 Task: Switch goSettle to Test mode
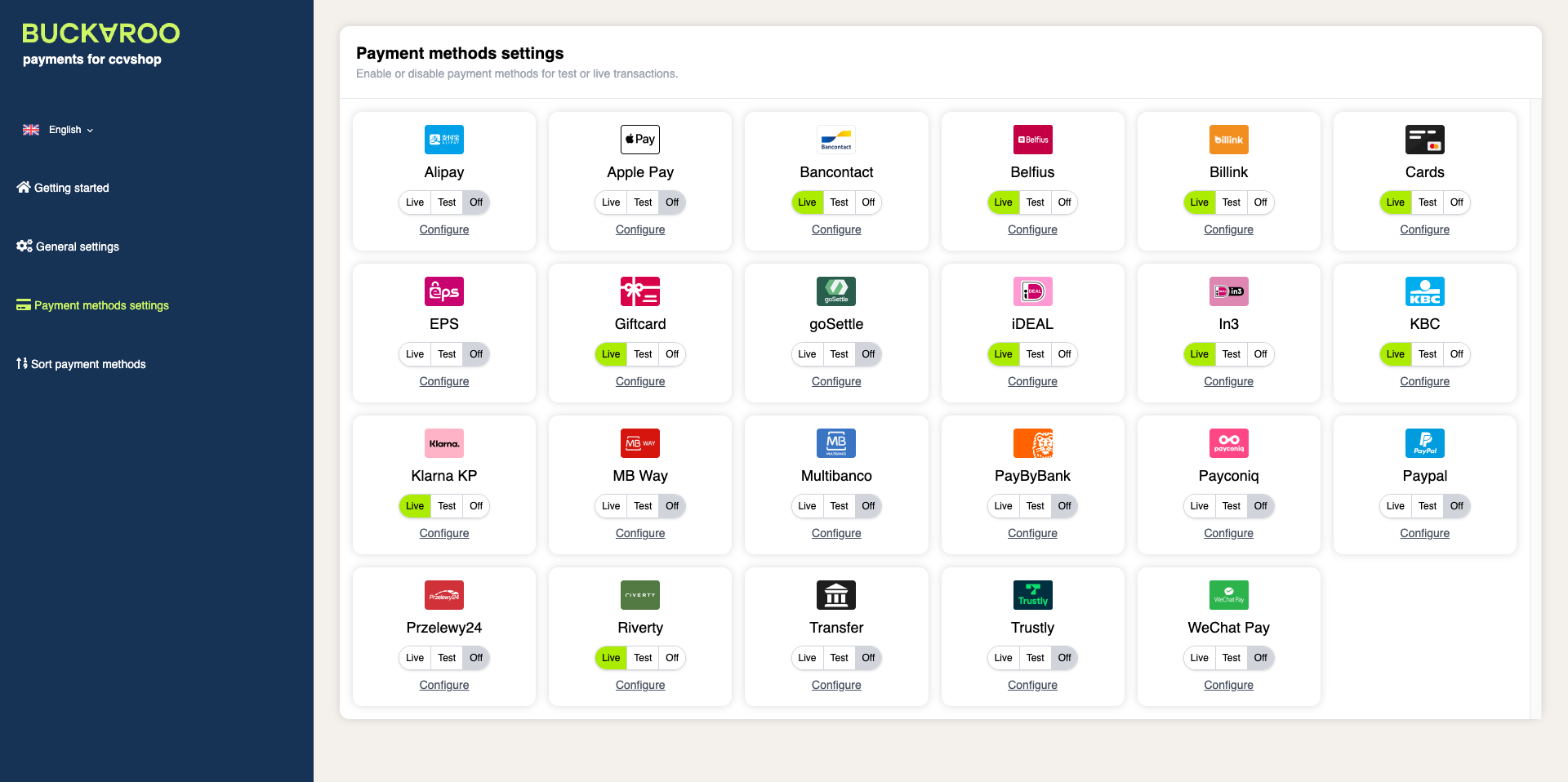pos(839,354)
